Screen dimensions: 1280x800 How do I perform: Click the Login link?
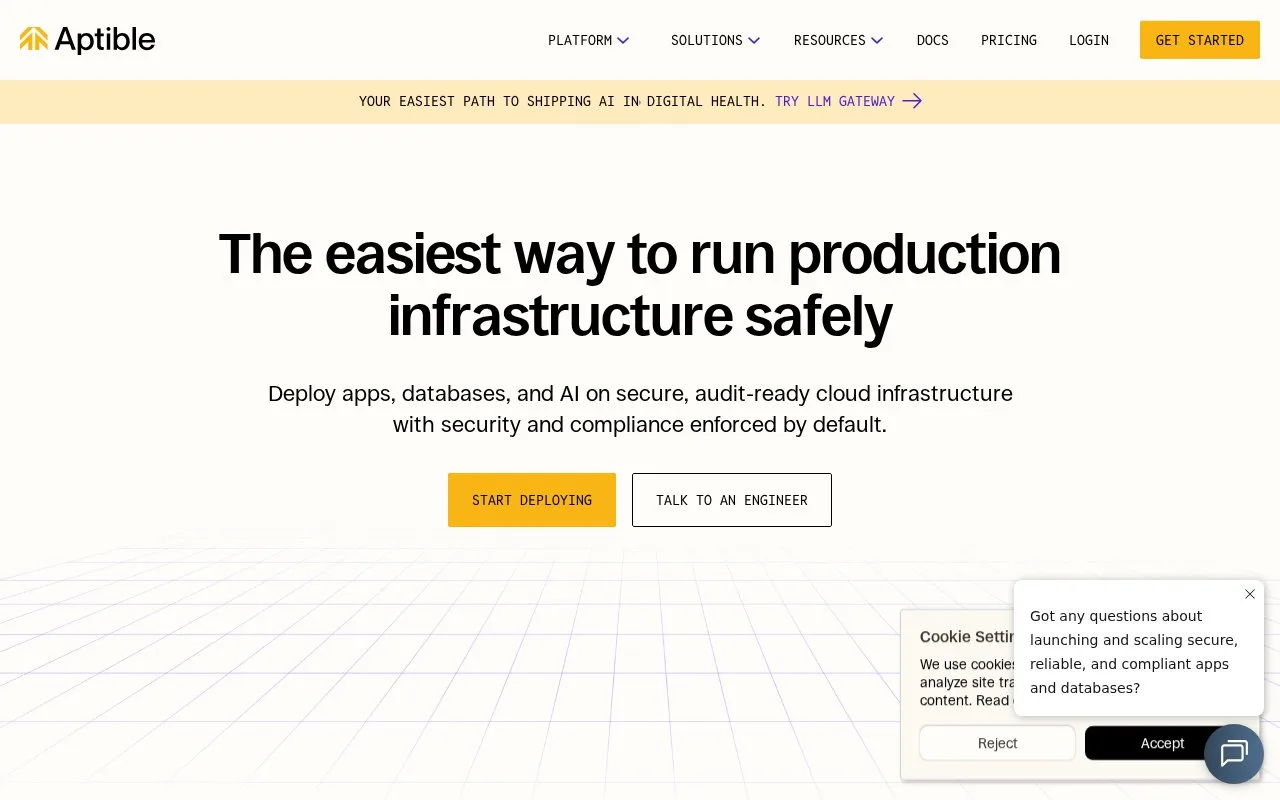1089,41
